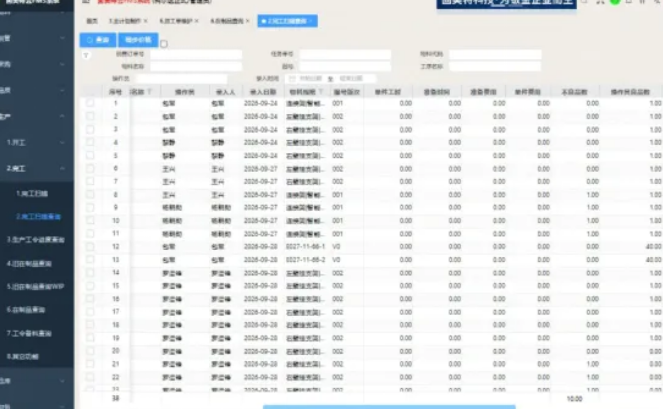The image size is (663, 409).
Task: Expand the 仓库 sidebar section
Action: (62, 381)
